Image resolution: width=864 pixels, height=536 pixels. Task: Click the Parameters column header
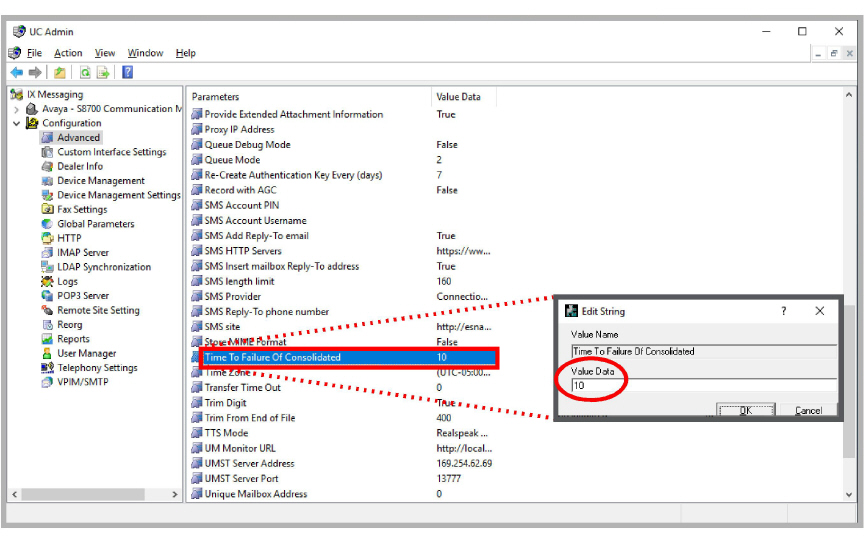tap(309, 96)
